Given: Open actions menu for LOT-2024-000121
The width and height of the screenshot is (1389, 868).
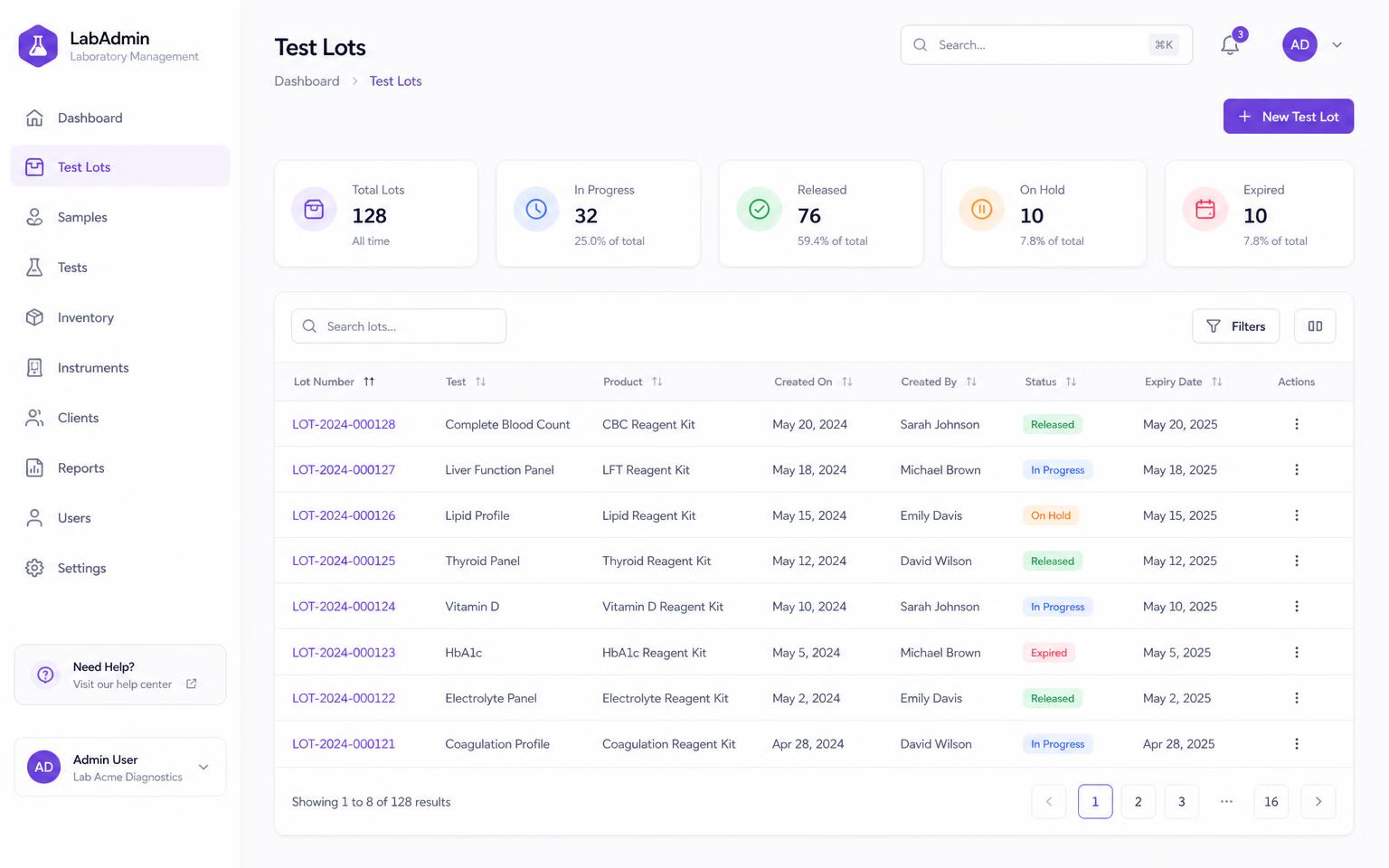Looking at the screenshot, I should point(1296,744).
